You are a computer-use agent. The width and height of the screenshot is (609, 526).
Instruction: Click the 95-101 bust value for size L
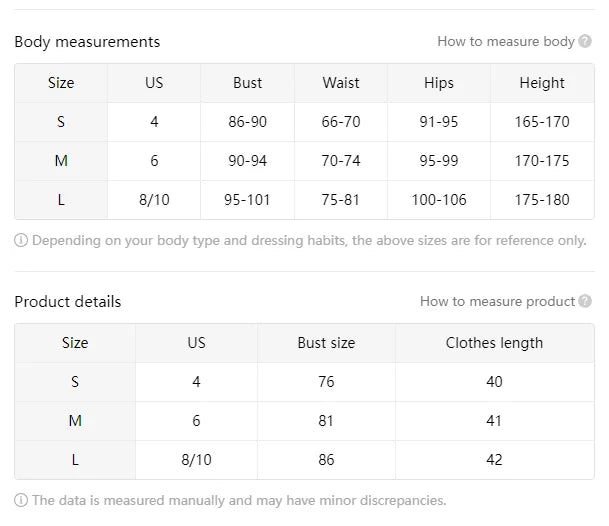point(247,200)
